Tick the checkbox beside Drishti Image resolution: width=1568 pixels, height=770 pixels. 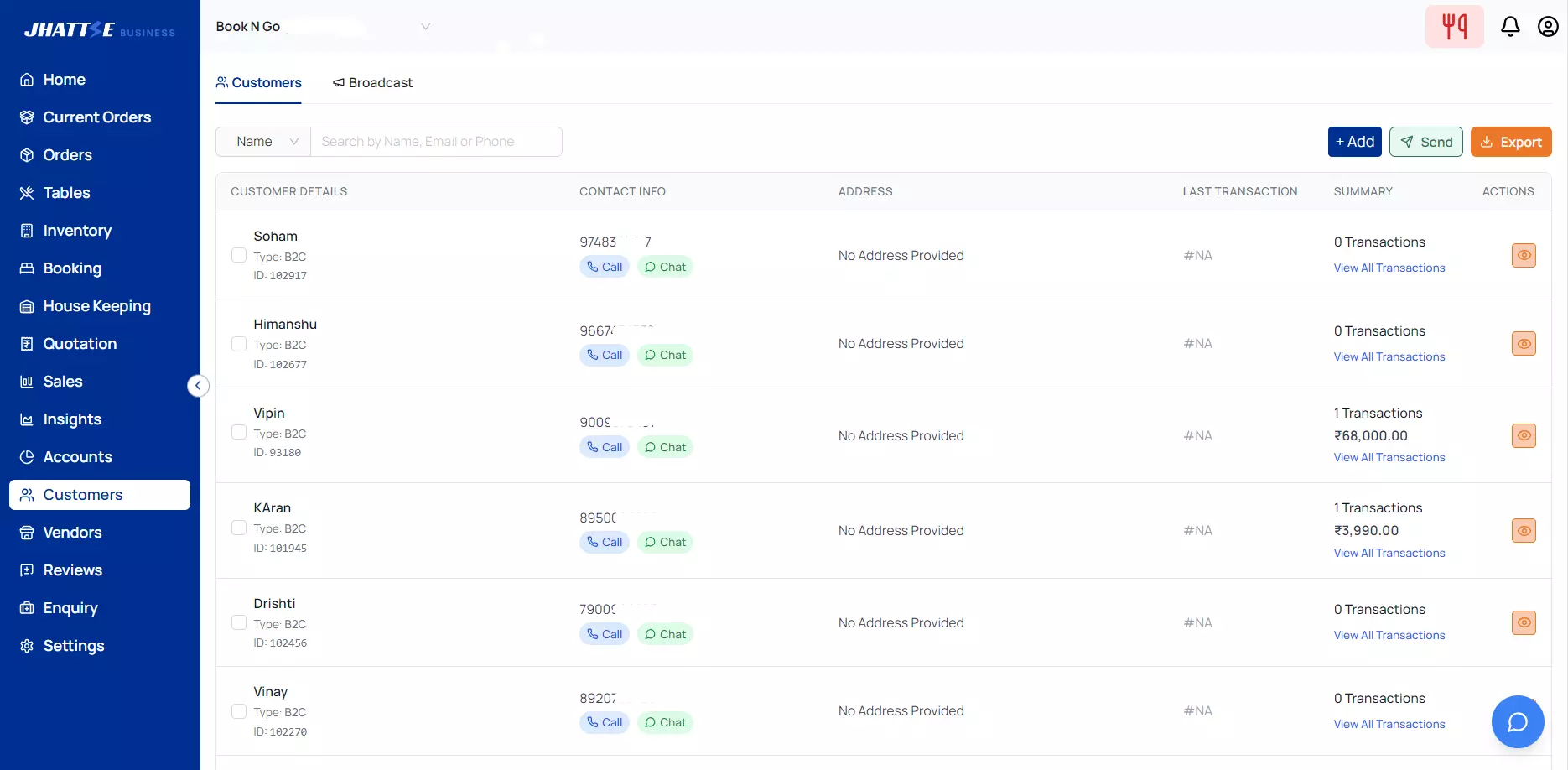click(x=239, y=622)
